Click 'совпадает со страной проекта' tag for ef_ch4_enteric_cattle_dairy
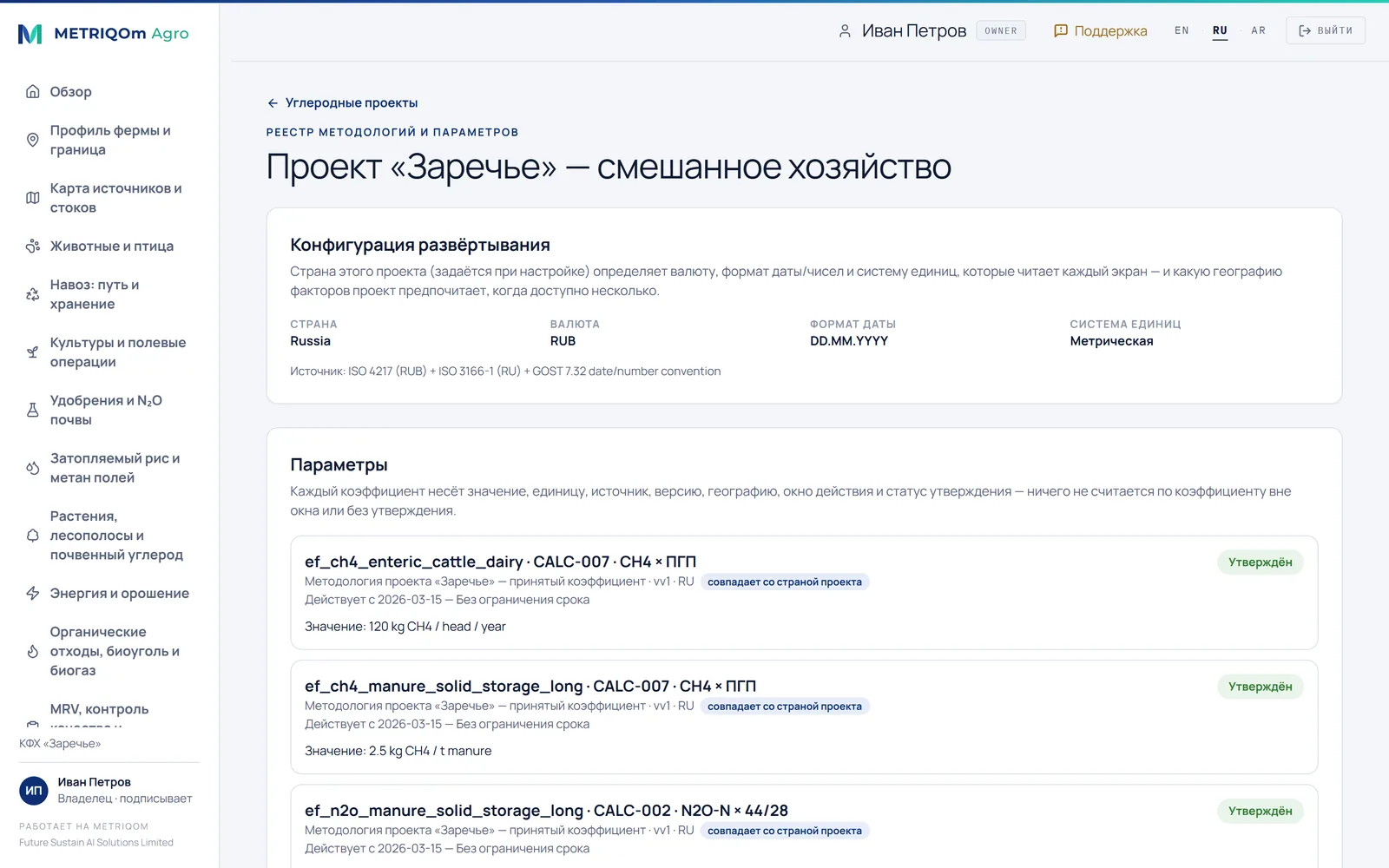 [x=785, y=582]
